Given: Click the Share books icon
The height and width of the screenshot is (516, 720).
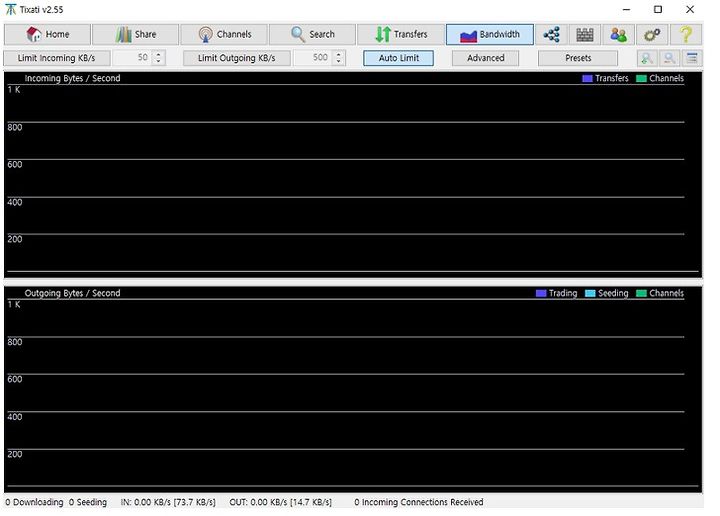Looking at the screenshot, I should point(123,34).
